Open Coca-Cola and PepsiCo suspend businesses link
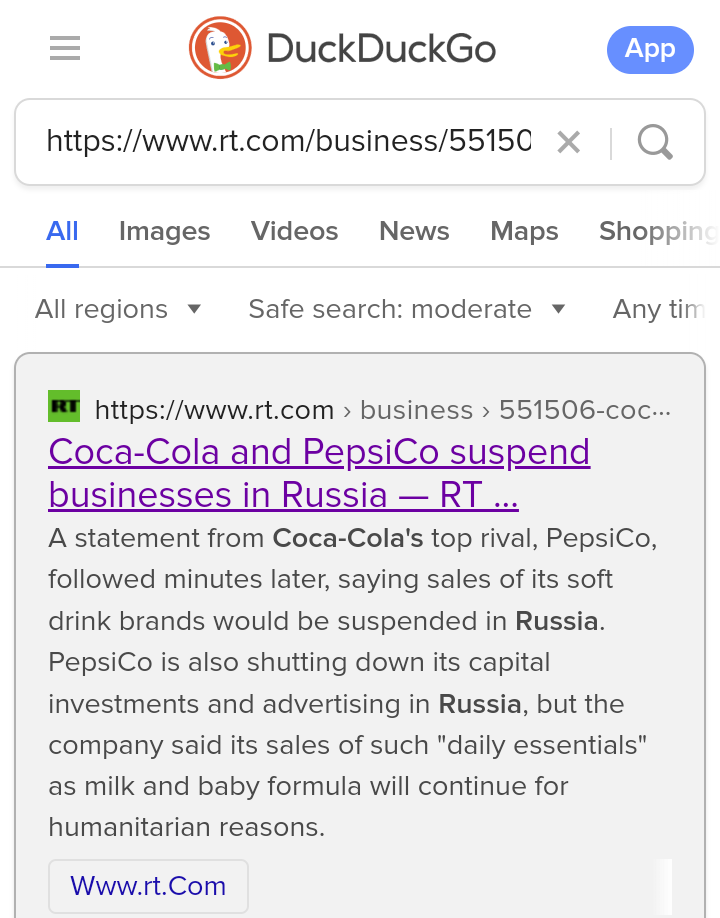This screenshot has width=720, height=918. tap(319, 473)
